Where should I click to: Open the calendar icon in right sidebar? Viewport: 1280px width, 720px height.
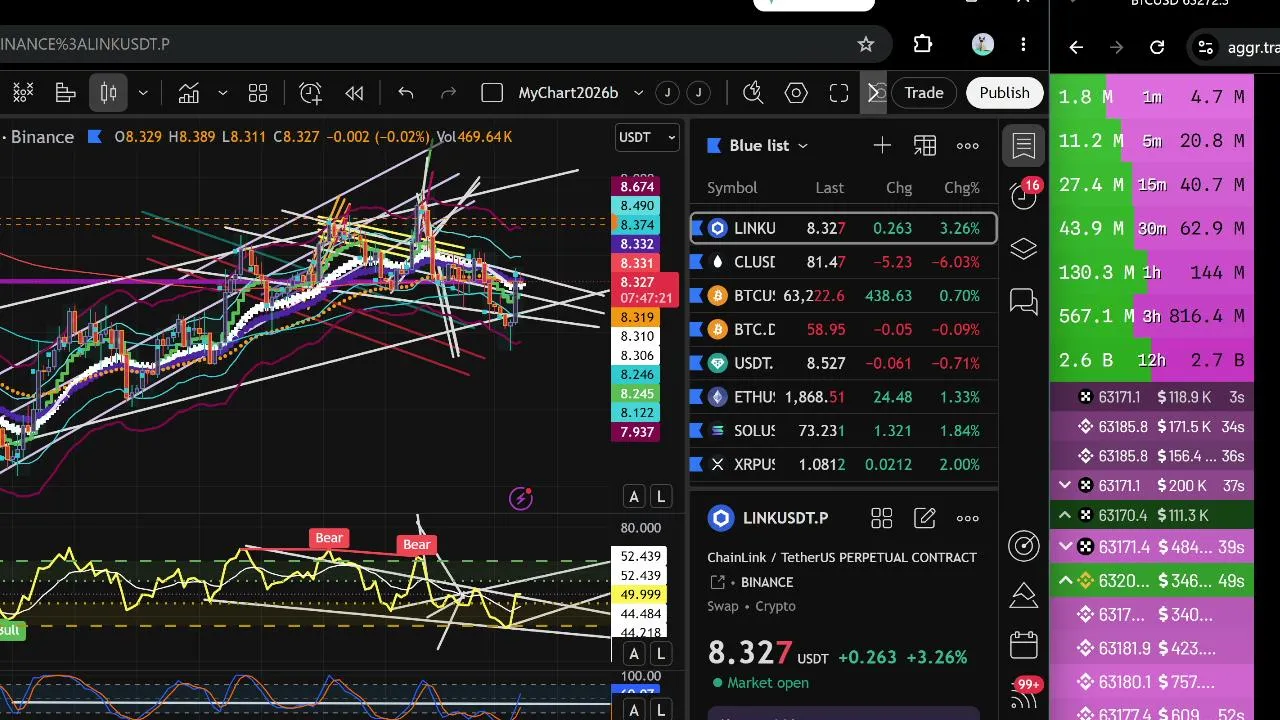1024,645
